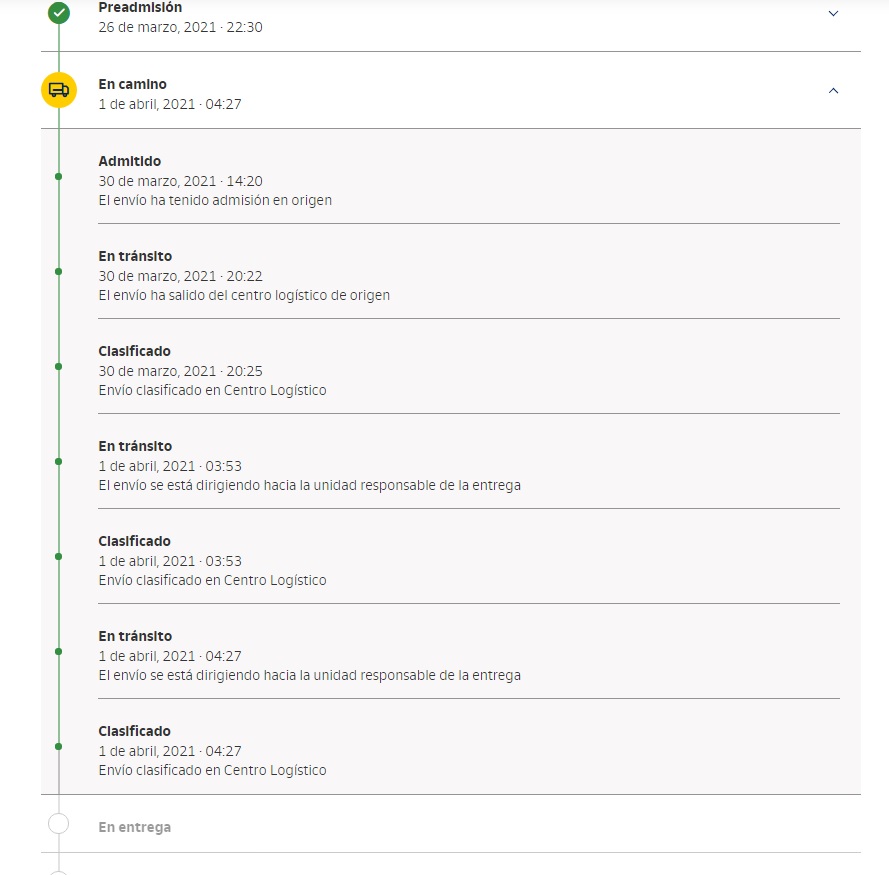Image resolution: width=889 pixels, height=875 pixels.
Task: Expand the Preadmisión section chevron
Action: (833, 14)
